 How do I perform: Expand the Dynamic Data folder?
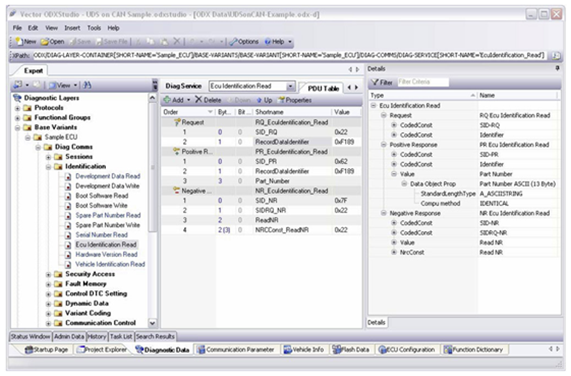(48, 304)
